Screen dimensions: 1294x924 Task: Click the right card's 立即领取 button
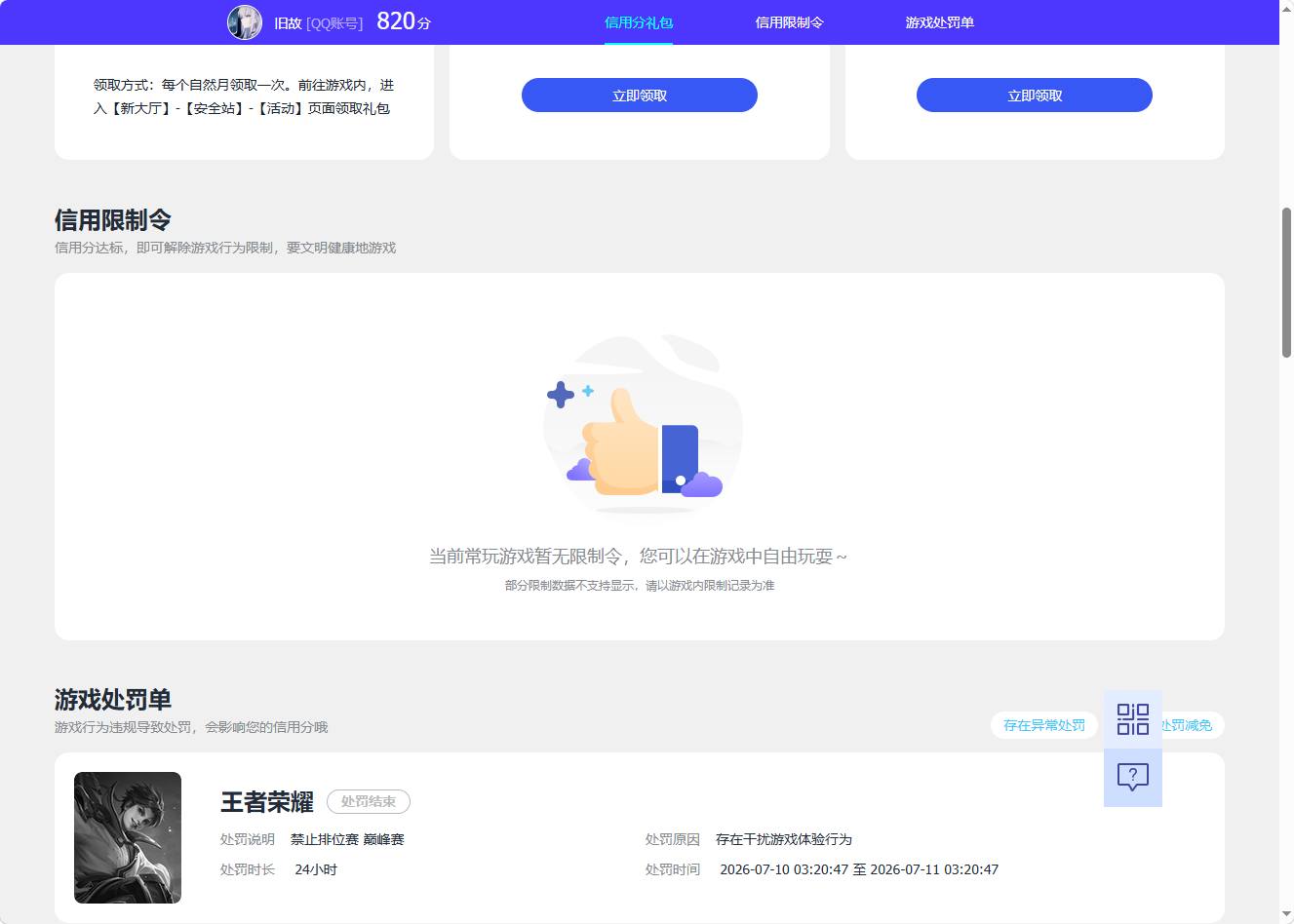pyautogui.click(x=1035, y=96)
